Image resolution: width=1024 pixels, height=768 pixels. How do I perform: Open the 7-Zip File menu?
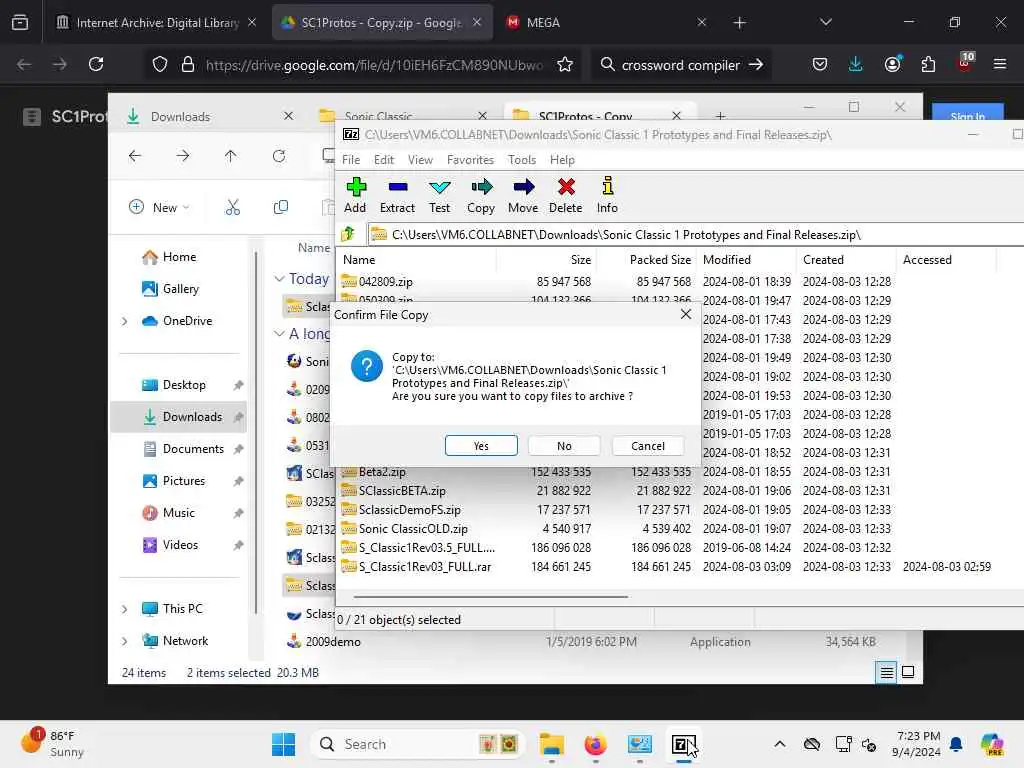tap(351, 159)
